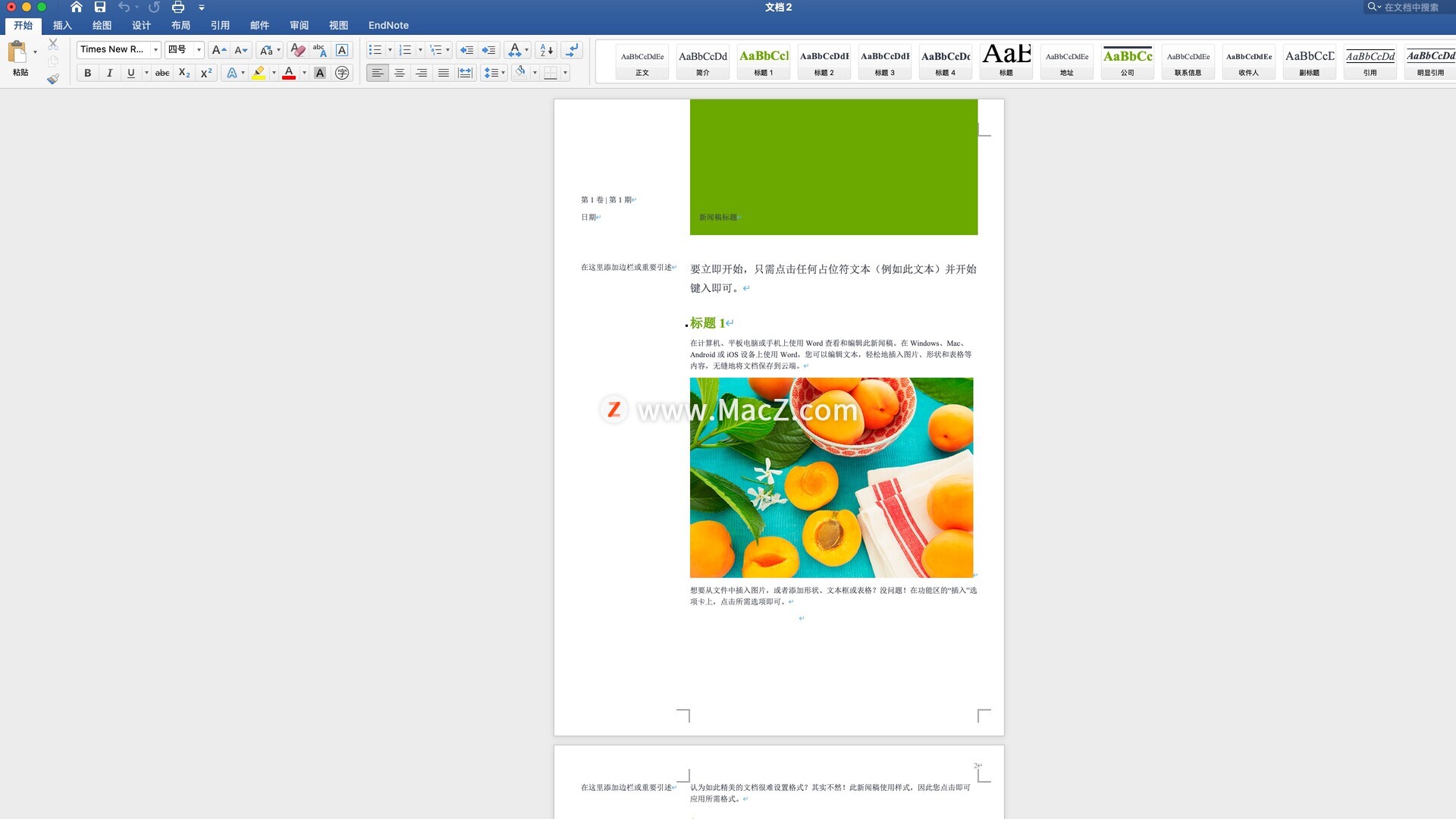The image size is (1456, 819).
Task: Click the green 新闻稿标题 banner
Action: (833, 167)
